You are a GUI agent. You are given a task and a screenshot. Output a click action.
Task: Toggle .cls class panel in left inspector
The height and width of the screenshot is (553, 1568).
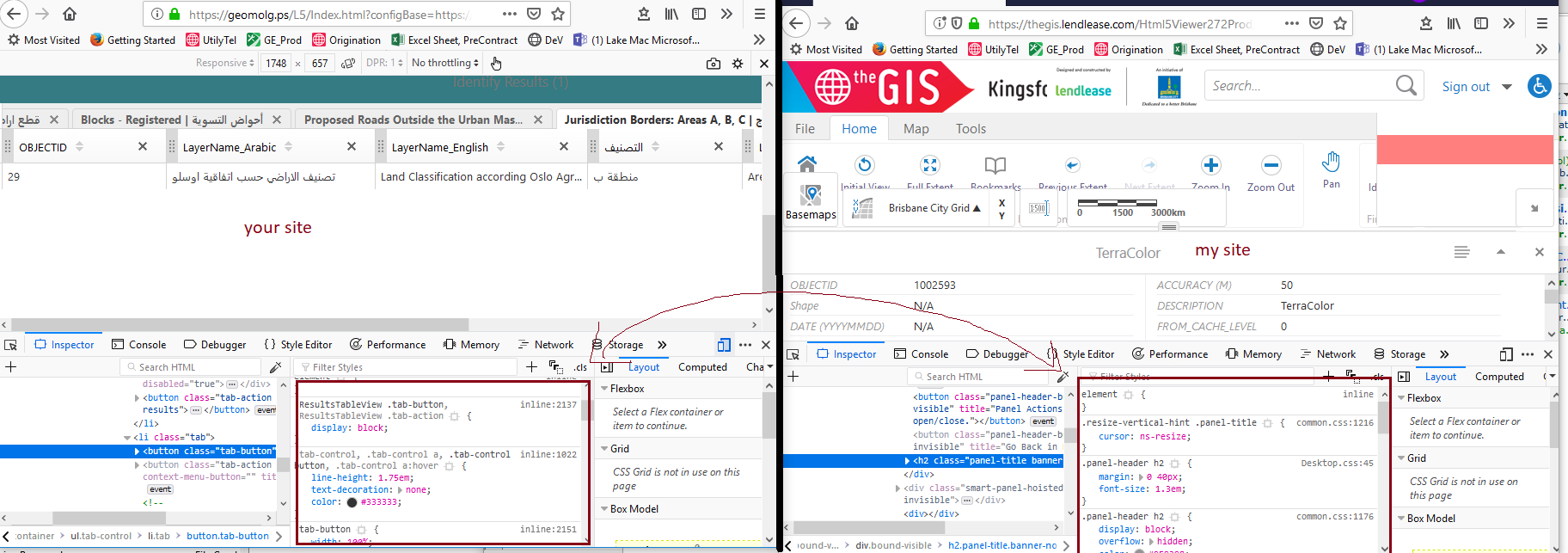click(x=581, y=367)
